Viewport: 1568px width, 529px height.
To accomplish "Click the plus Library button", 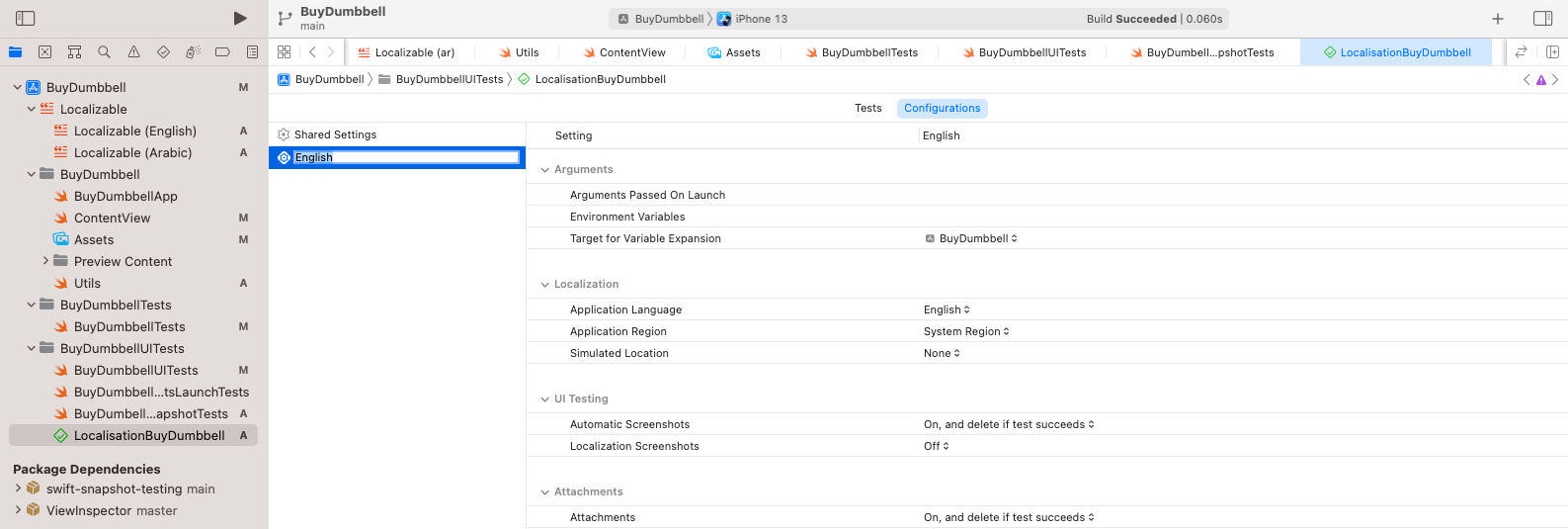I will (x=1498, y=19).
